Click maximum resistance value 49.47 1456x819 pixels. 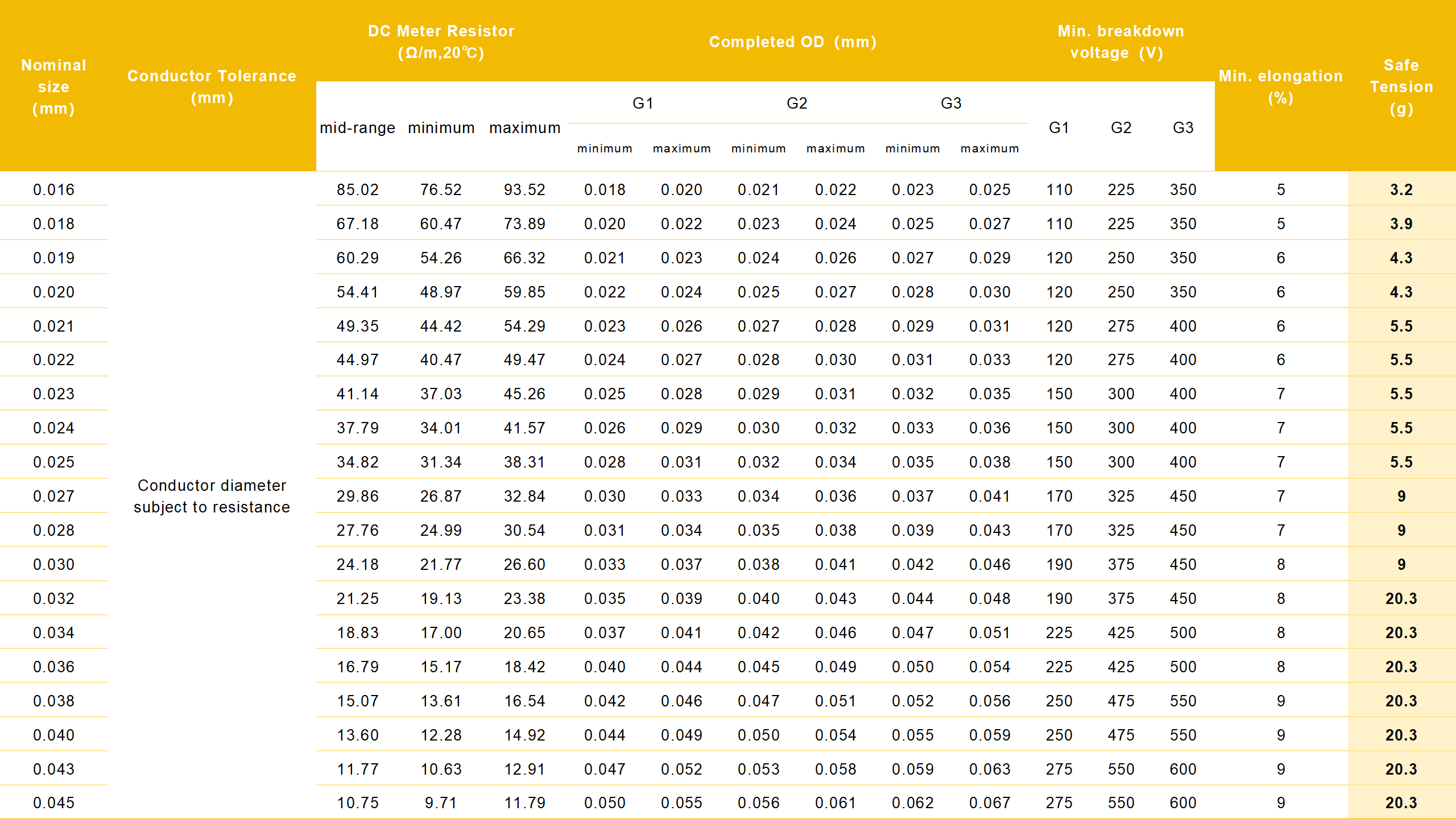click(524, 359)
